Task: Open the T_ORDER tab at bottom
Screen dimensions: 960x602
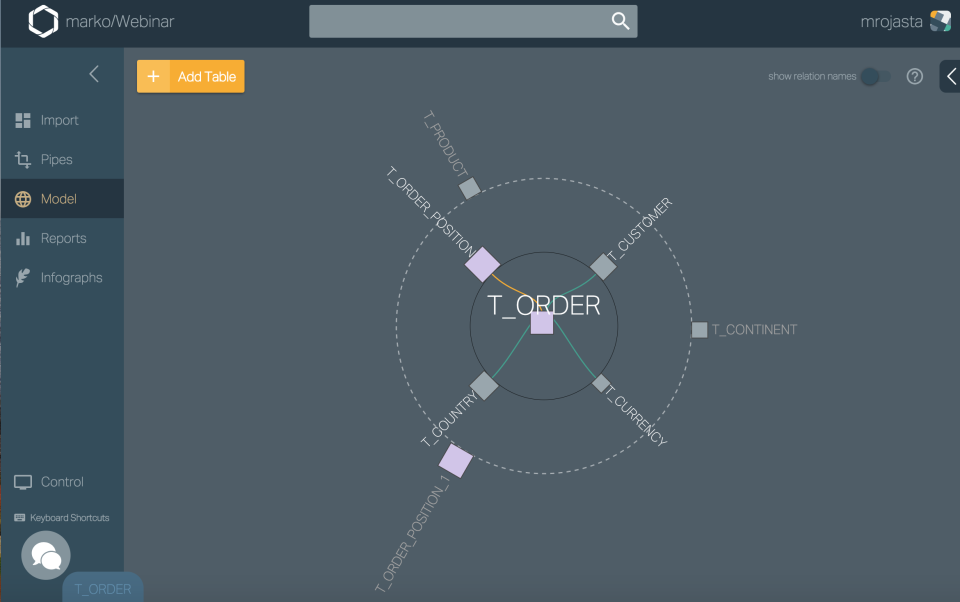Action: click(x=103, y=589)
